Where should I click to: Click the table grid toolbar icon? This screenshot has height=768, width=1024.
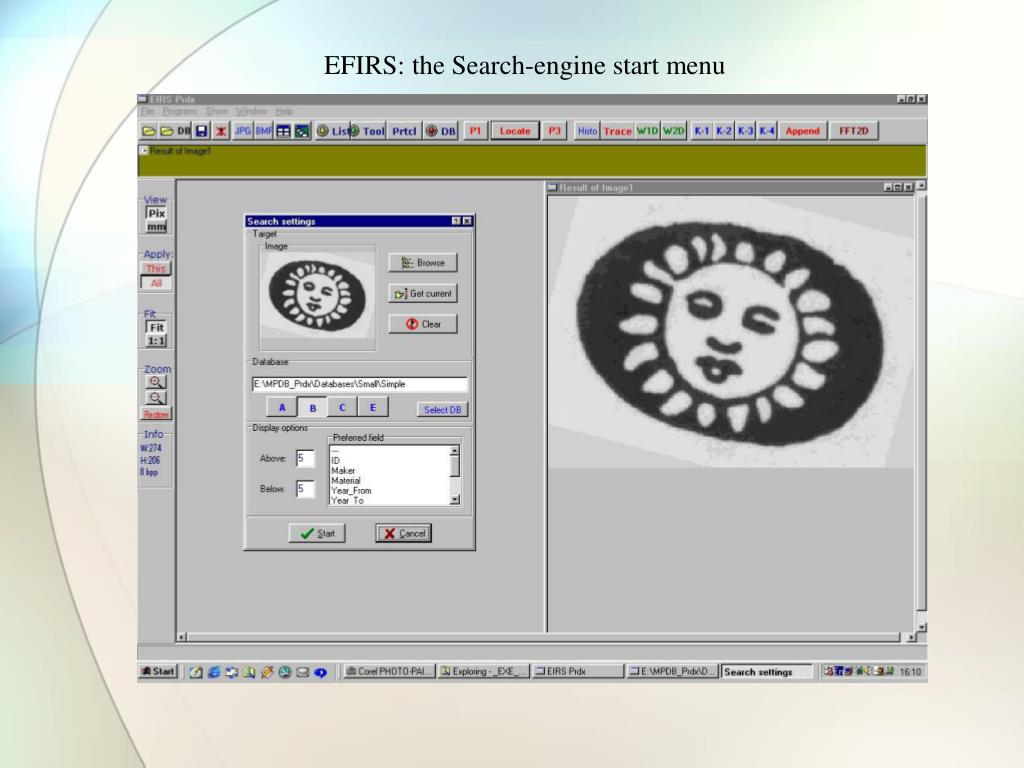point(283,131)
